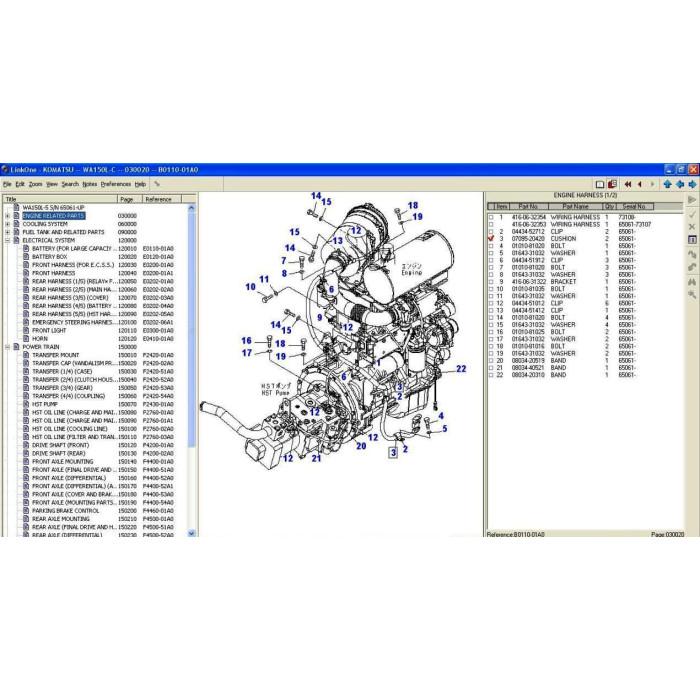Check the box for item 4 BOLT
Image resolution: width=700 pixels, height=700 pixels.
click(x=491, y=246)
